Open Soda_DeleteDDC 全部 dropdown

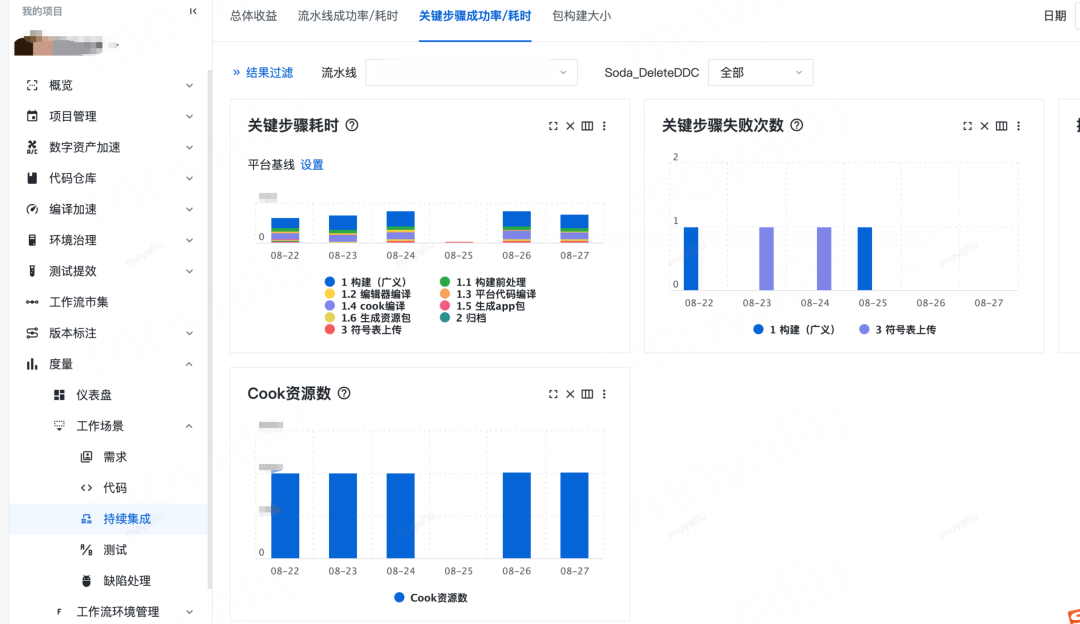760,72
